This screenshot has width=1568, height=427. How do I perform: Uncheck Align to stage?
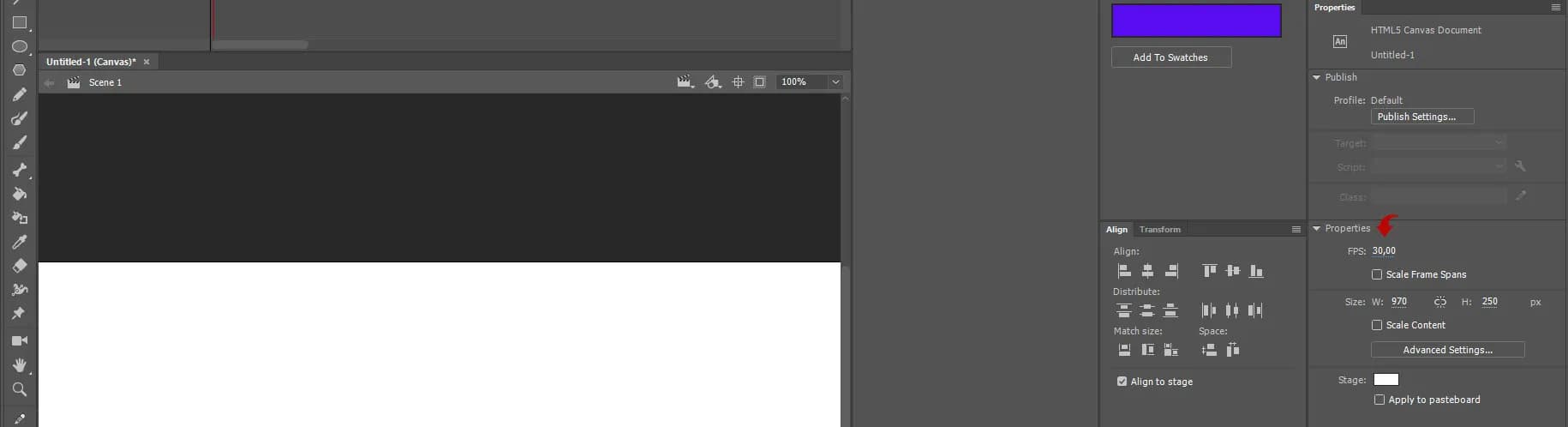[x=1122, y=382]
